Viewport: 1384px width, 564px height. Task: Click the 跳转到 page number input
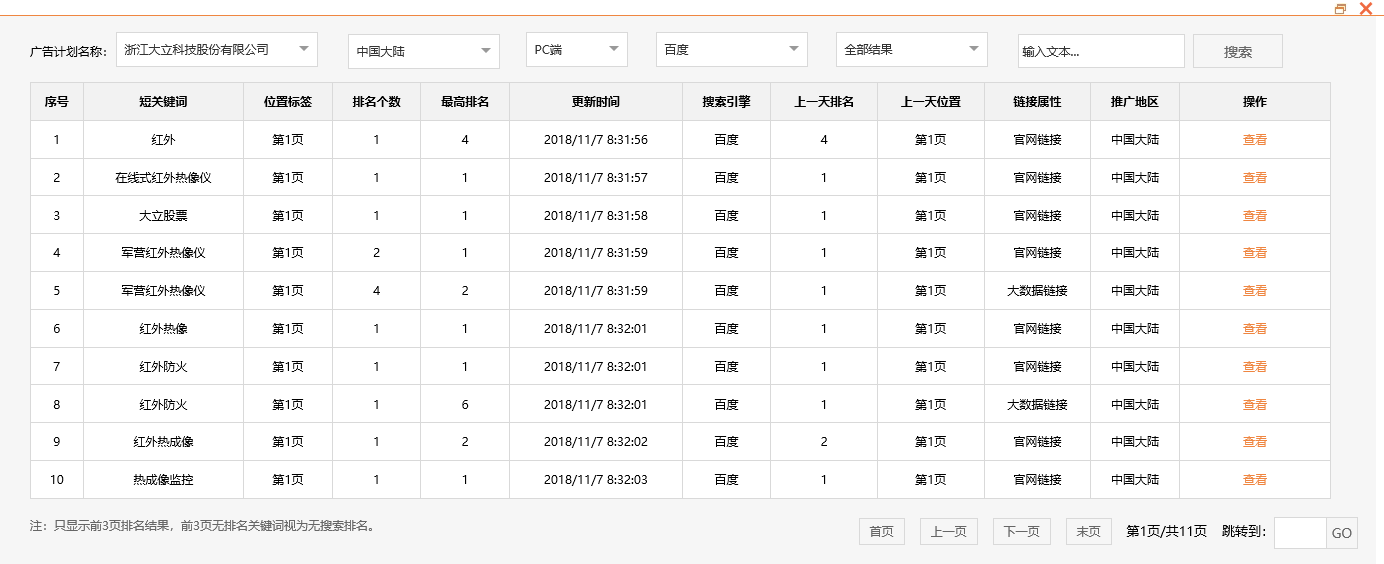click(1301, 533)
